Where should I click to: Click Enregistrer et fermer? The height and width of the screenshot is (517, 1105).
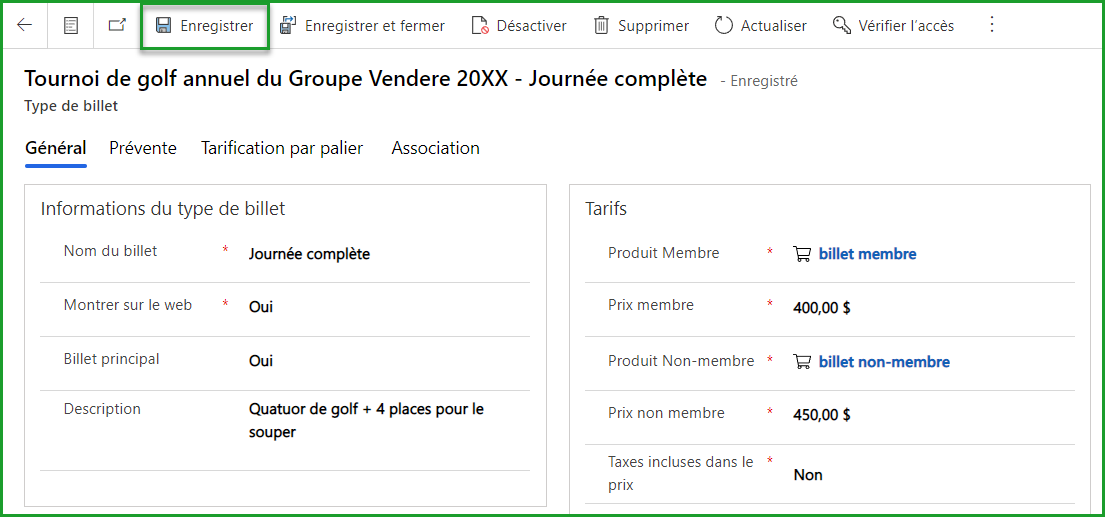point(362,26)
